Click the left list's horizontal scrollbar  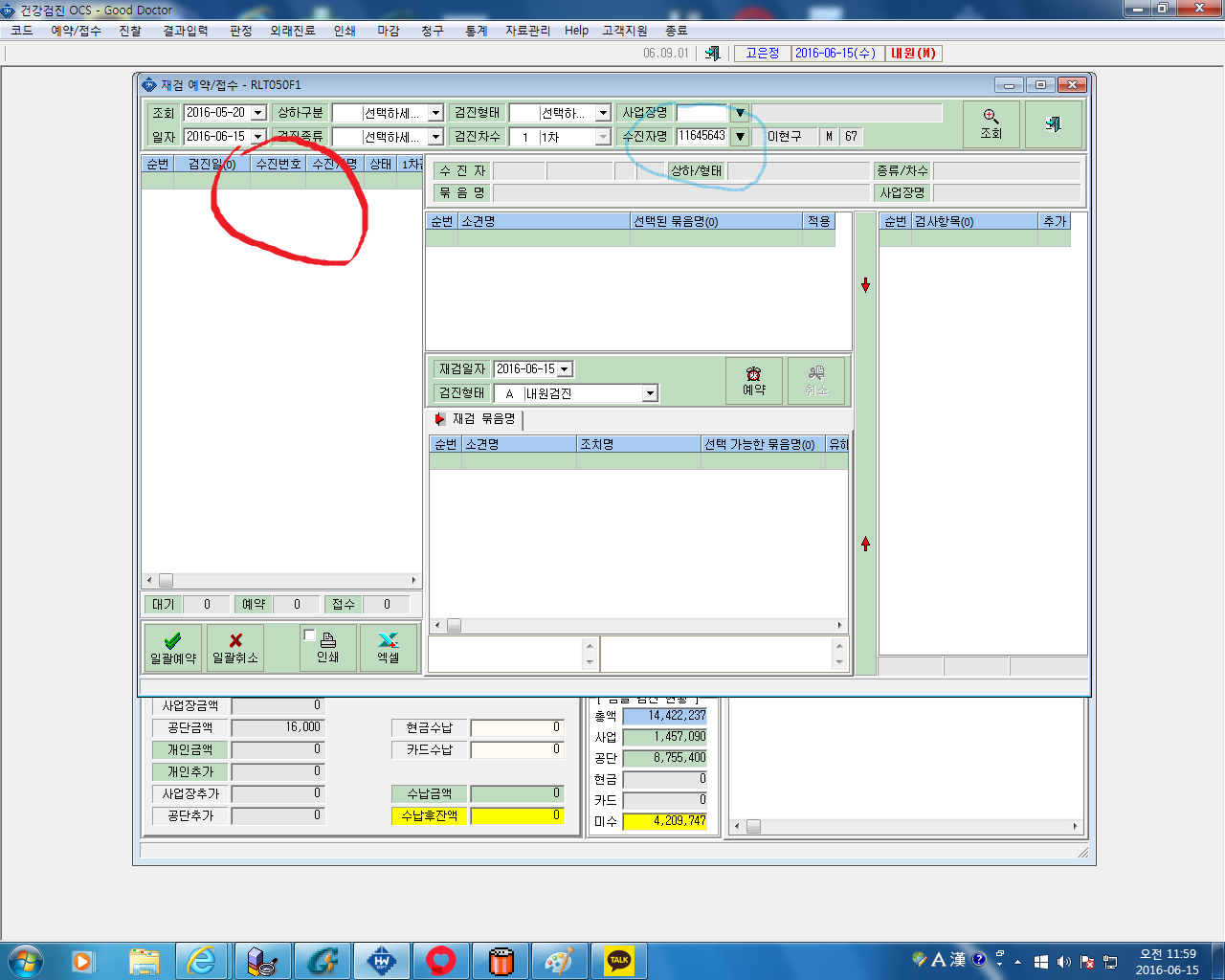pos(281,580)
